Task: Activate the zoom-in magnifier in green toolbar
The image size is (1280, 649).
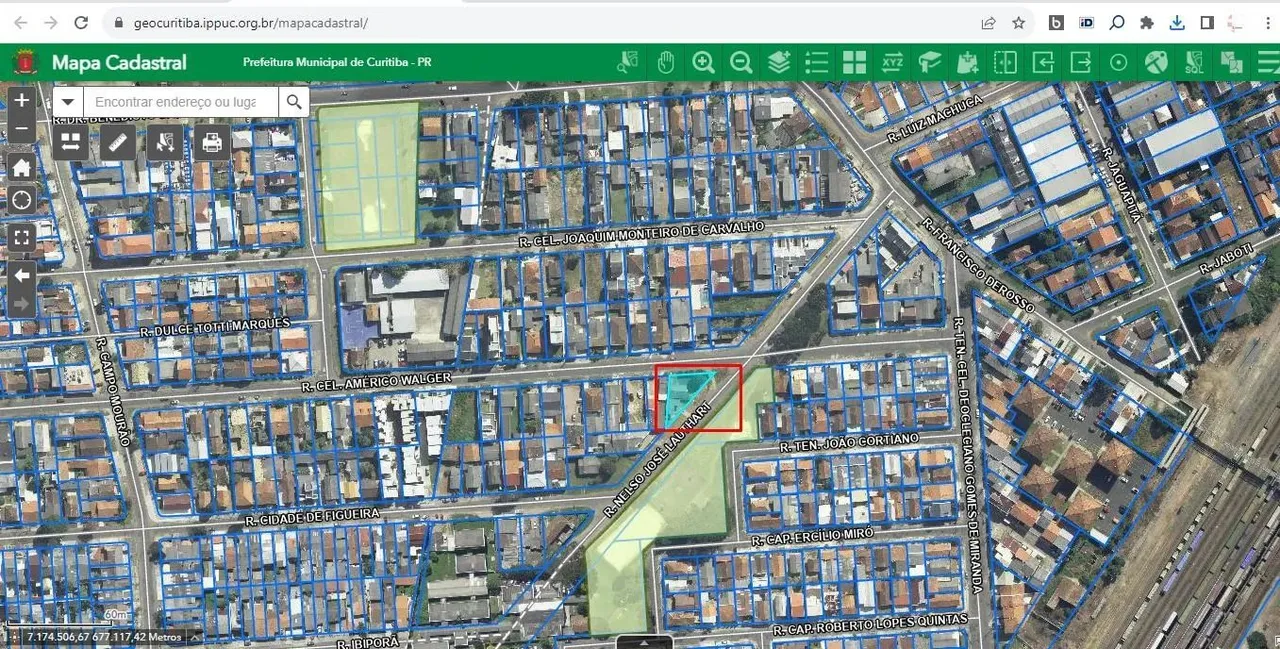Action: tap(703, 62)
